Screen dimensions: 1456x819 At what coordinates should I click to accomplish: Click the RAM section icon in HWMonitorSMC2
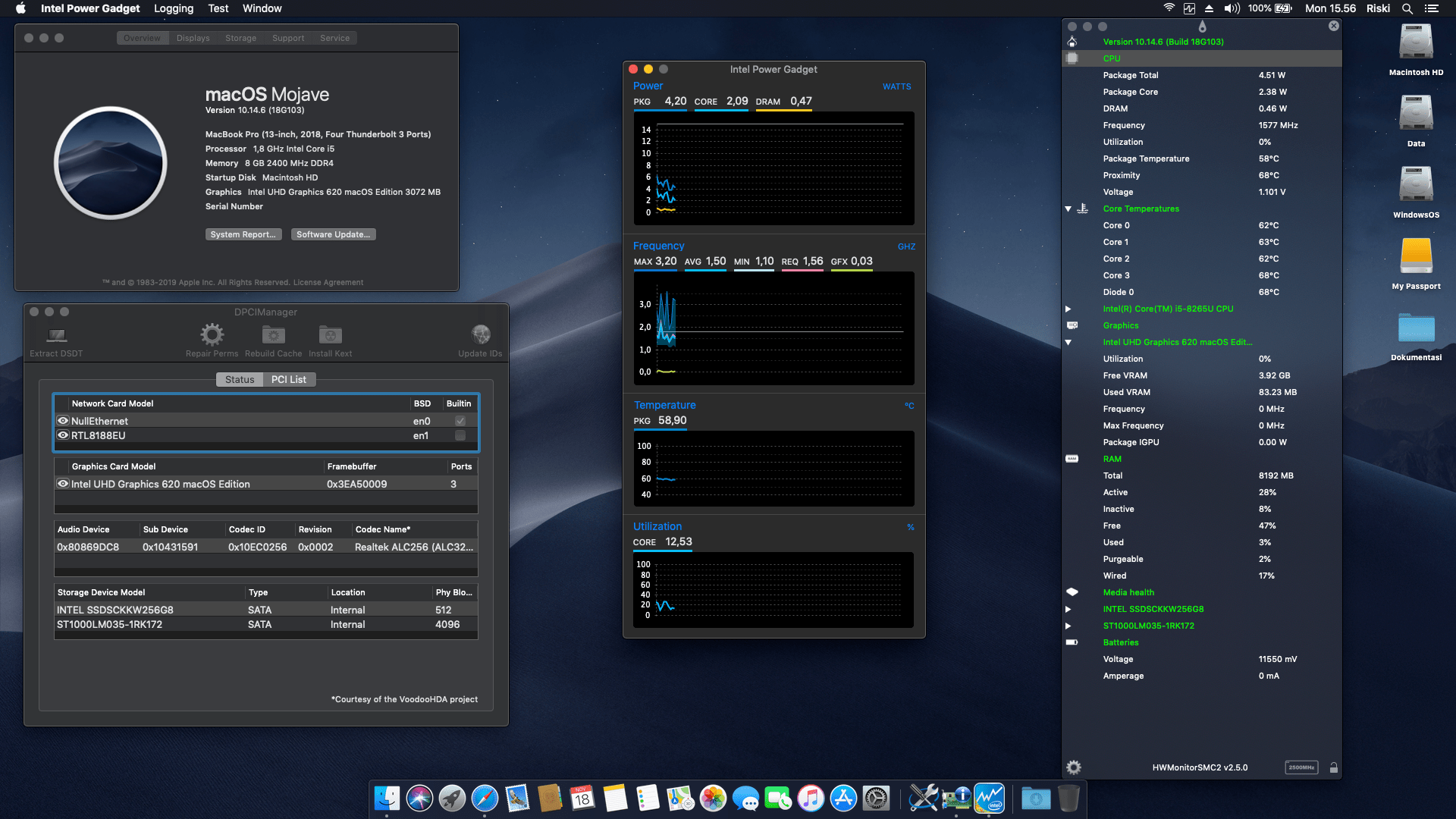coord(1072,458)
